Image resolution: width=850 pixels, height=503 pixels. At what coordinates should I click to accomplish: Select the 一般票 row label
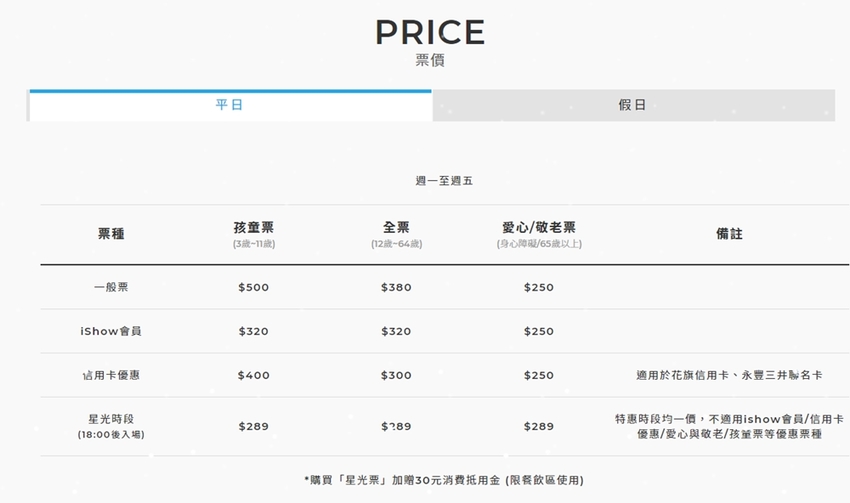tap(111, 287)
